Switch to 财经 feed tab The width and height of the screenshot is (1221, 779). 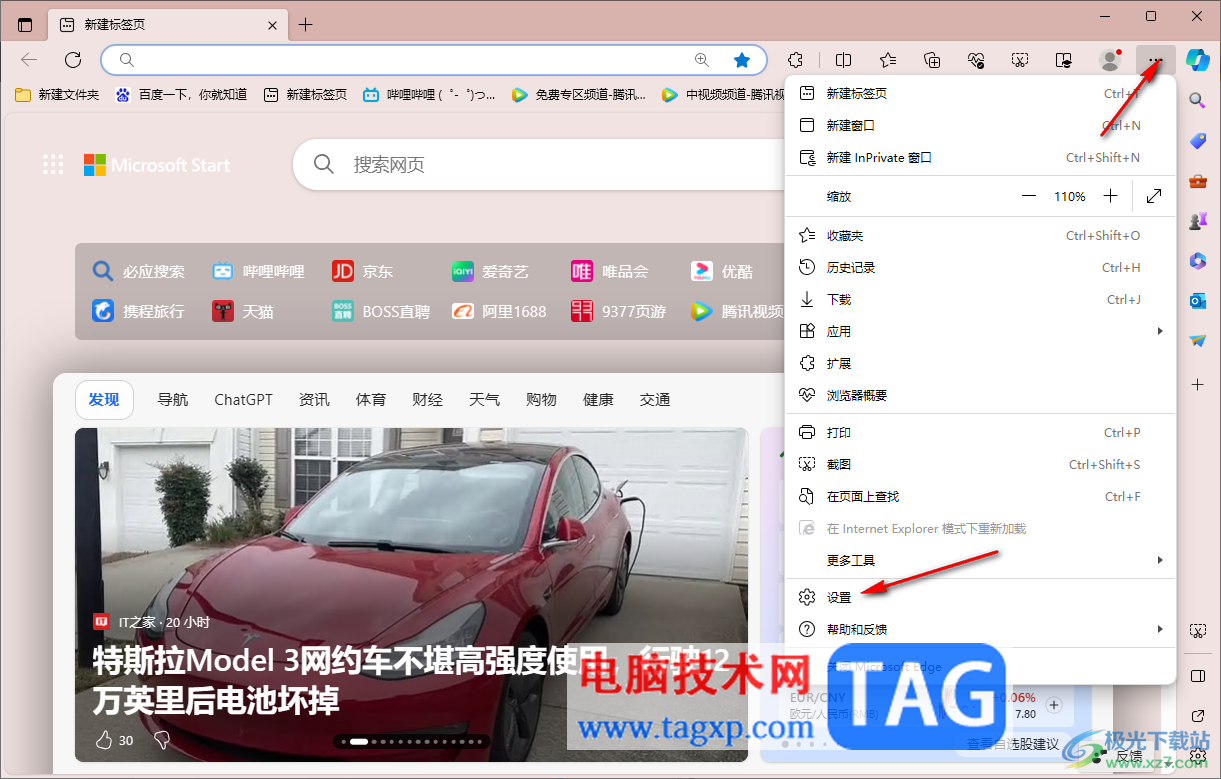(427, 400)
